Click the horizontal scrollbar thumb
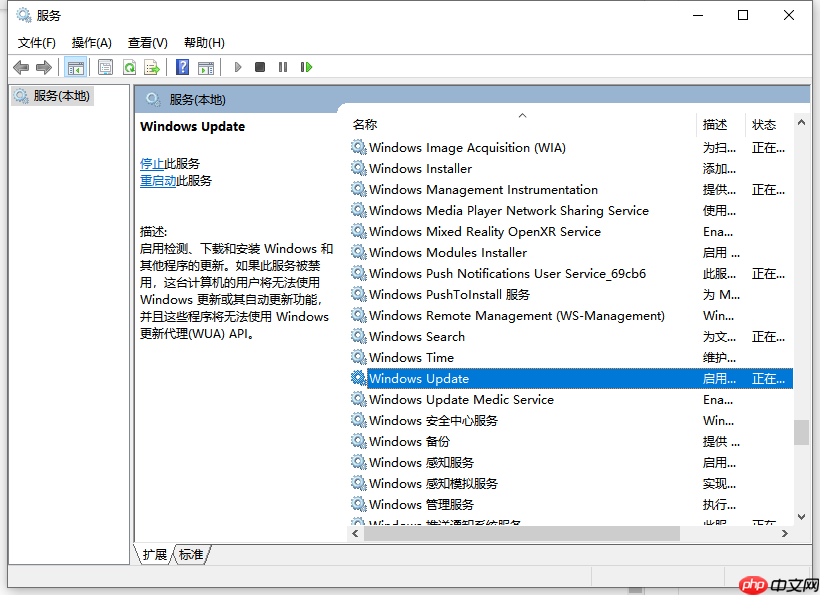This screenshot has width=820, height=595. click(522, 533)
